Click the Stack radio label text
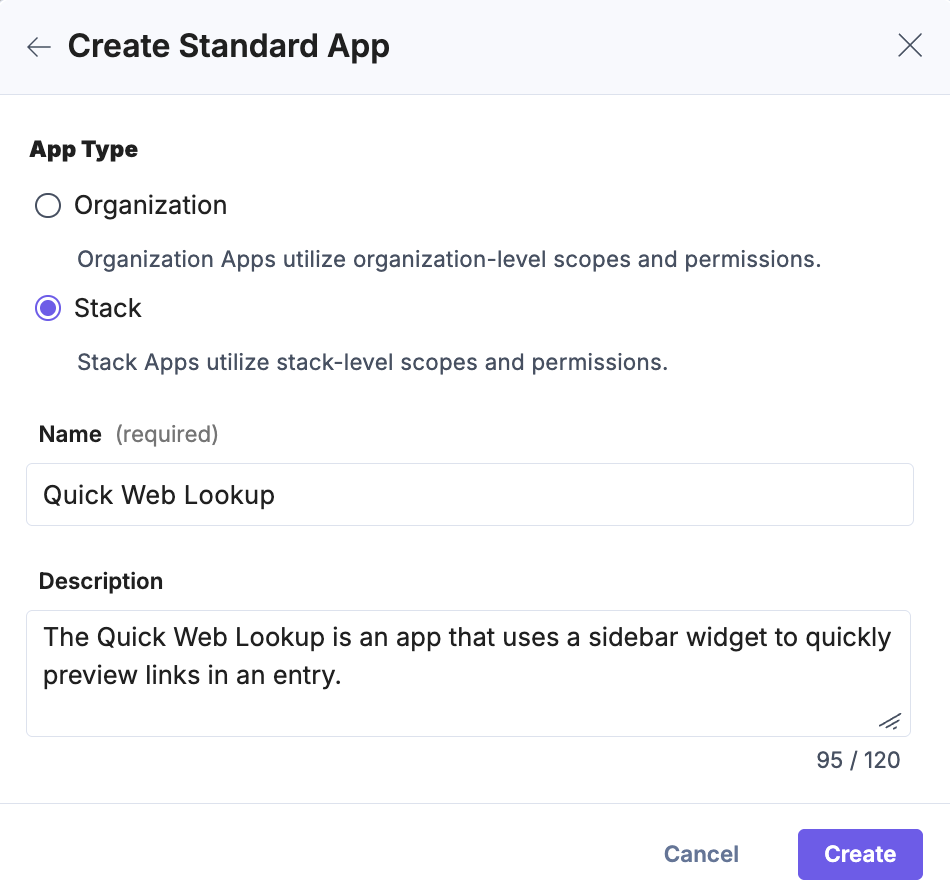 (107, 308)
